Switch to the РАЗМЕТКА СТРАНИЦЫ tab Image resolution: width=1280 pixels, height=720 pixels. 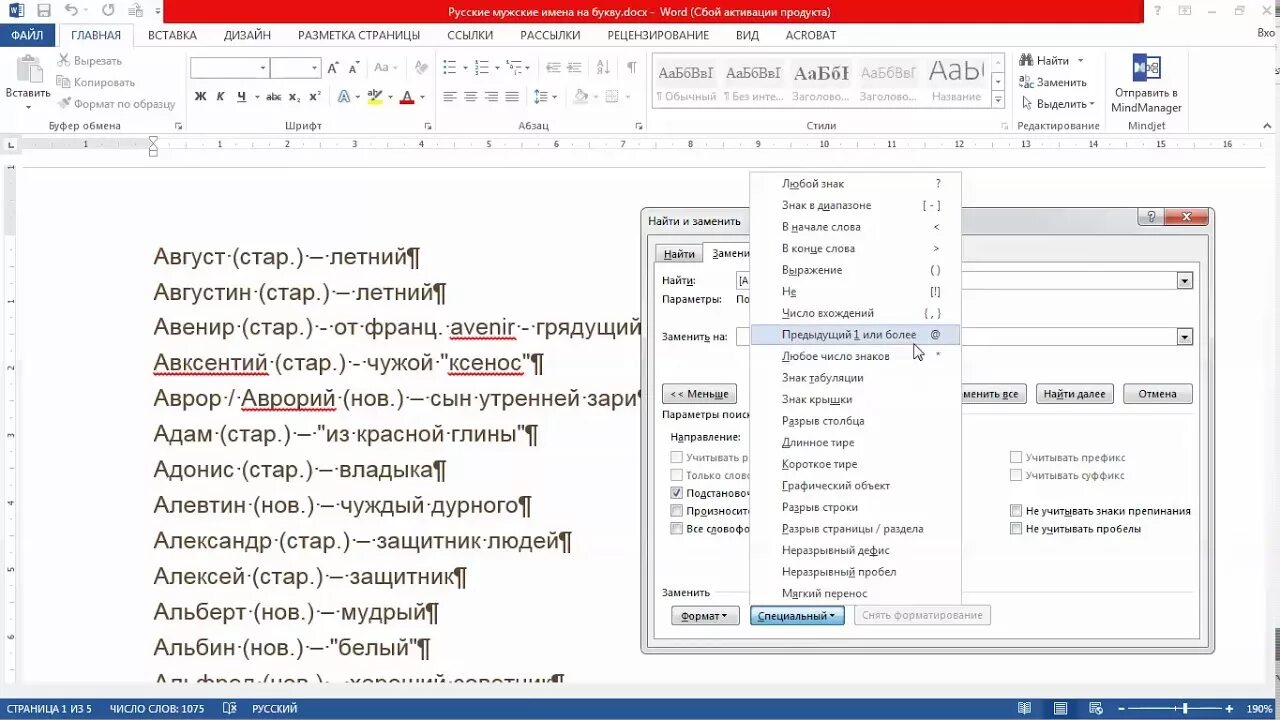pos(359,35)
